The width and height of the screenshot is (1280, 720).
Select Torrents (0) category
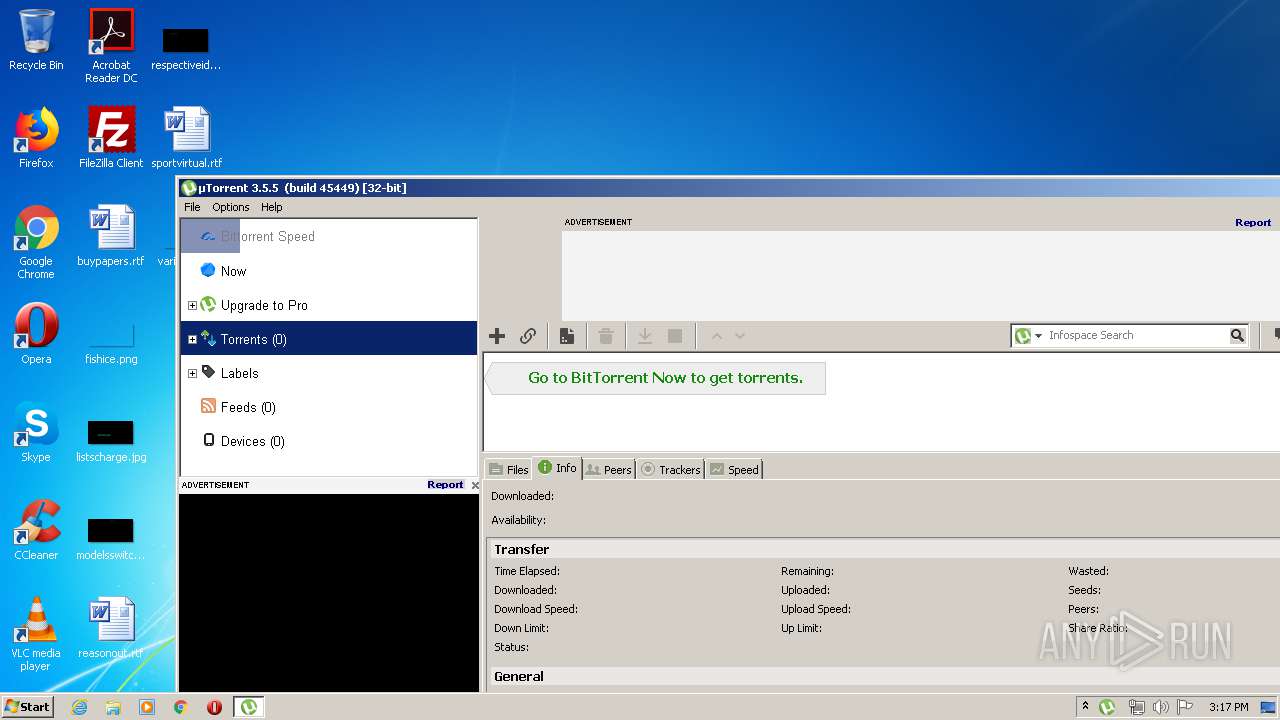(x=329, y=338)
